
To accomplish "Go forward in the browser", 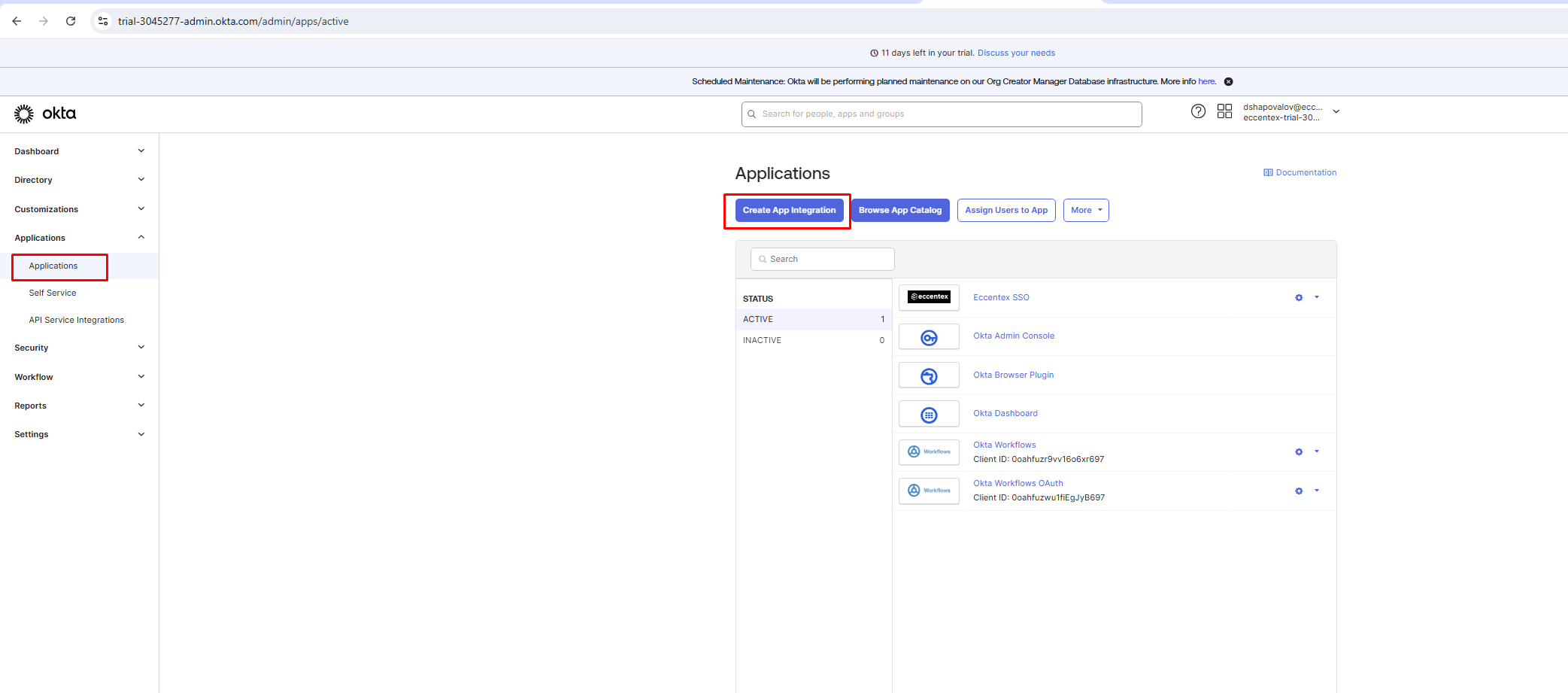I will tap(44, 21).
